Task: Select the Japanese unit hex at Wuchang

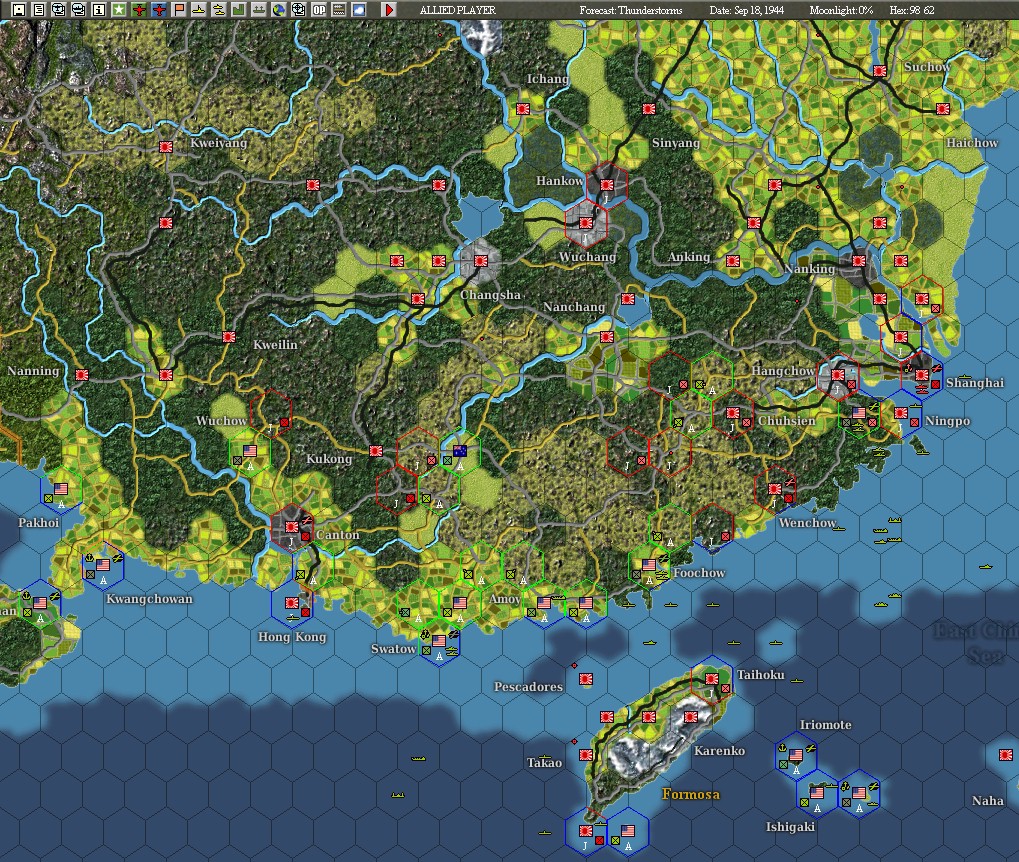Action: (586, 224)
